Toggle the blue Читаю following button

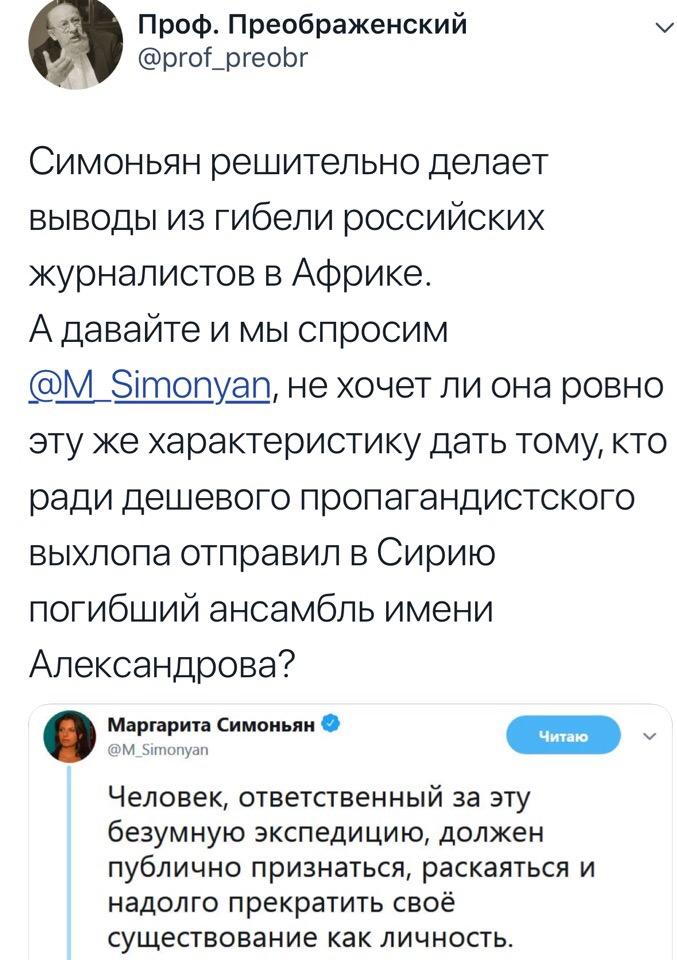[x=563, y=737]
